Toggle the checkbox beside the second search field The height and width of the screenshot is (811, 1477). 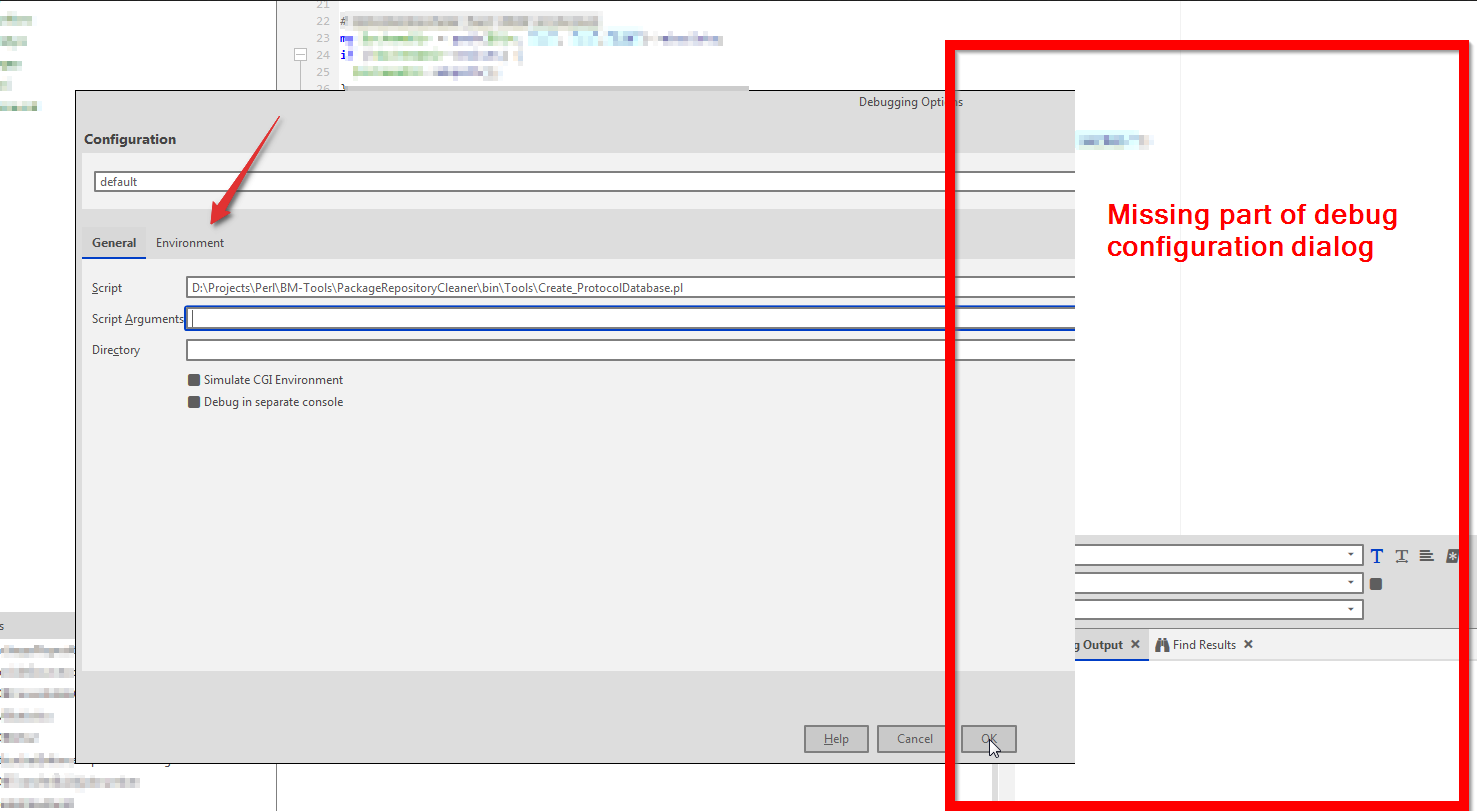click(x=1375, y=583)
